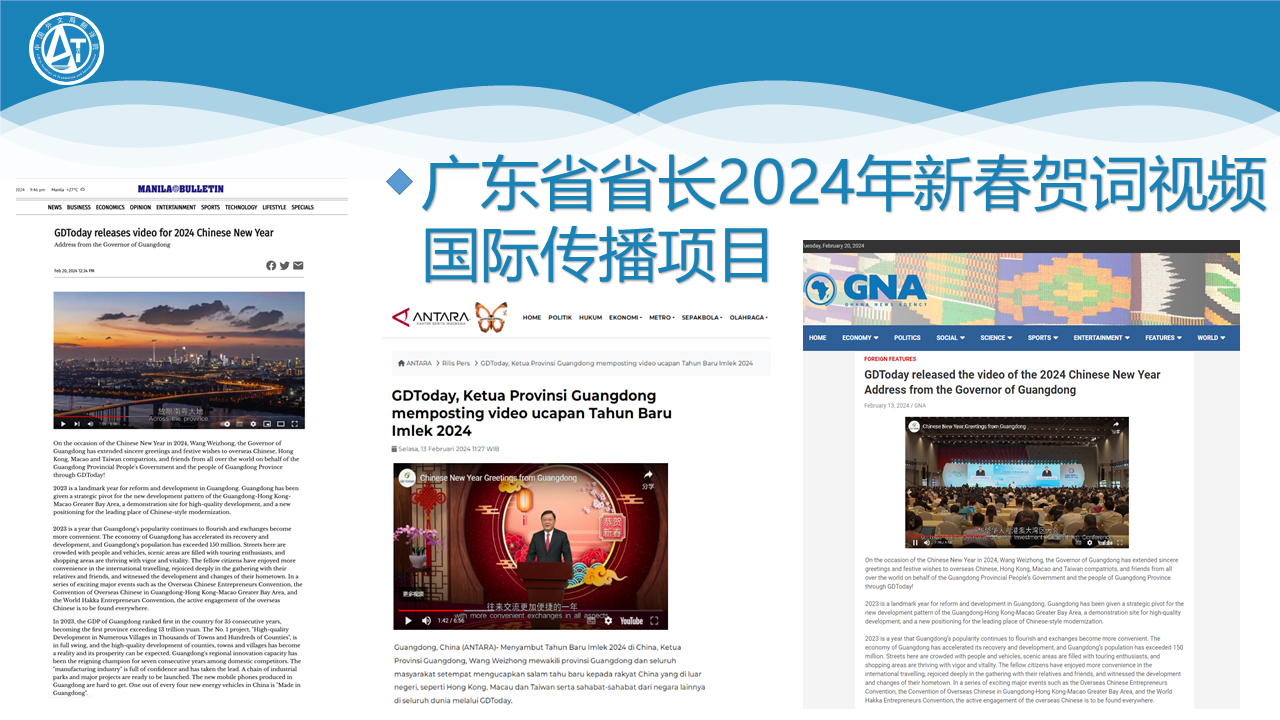This screenshot has height=720, width=1280.
Task: Skip to next in Manila Bulletin video player
Action: coord(77,424)
